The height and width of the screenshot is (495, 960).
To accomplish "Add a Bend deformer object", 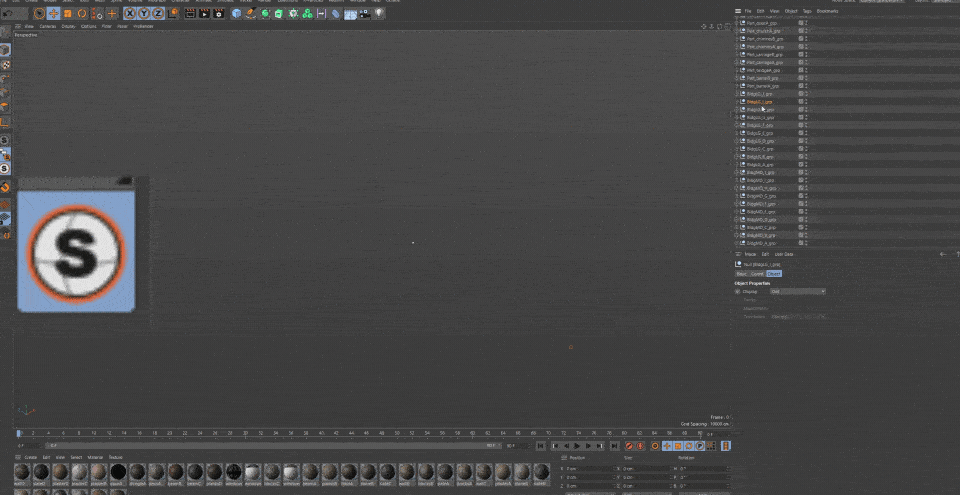I will (x=336, y=13).
